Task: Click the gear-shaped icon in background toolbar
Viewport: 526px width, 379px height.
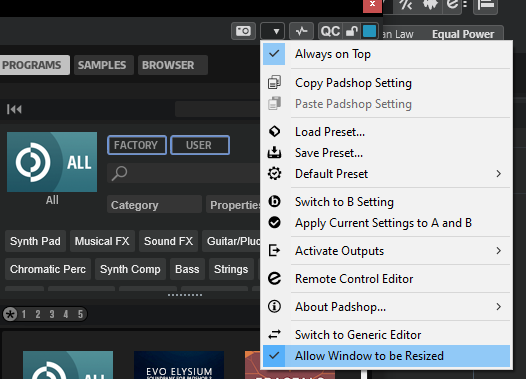Action: (430, 5)
